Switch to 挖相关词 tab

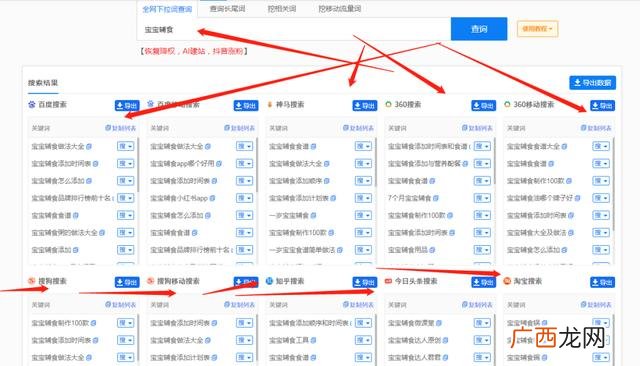(282, 9)
